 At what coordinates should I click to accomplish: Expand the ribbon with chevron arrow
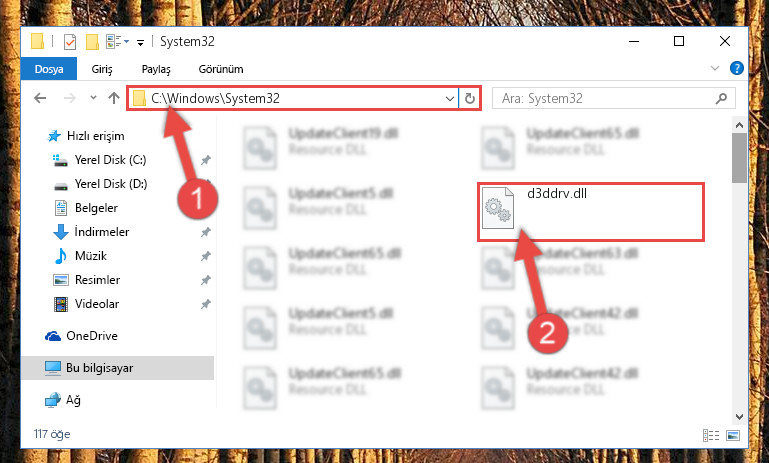(715, 68)
